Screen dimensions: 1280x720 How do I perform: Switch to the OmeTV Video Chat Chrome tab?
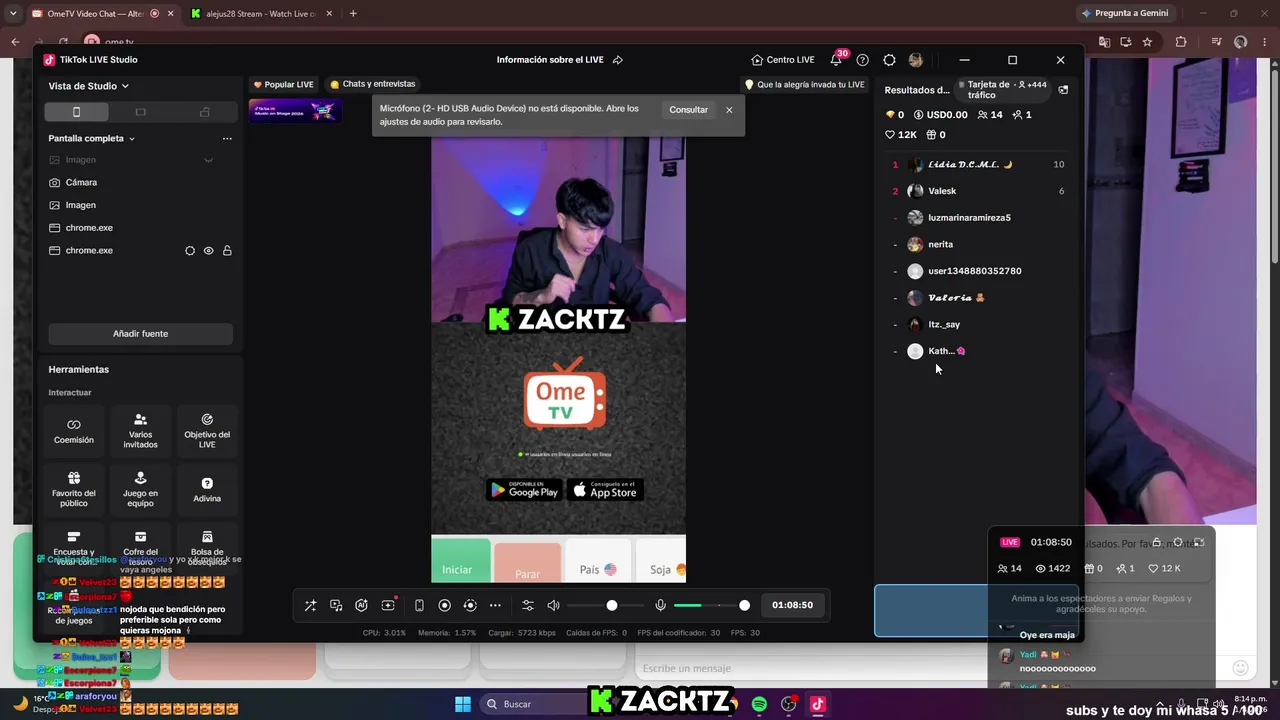coord(97,13)
